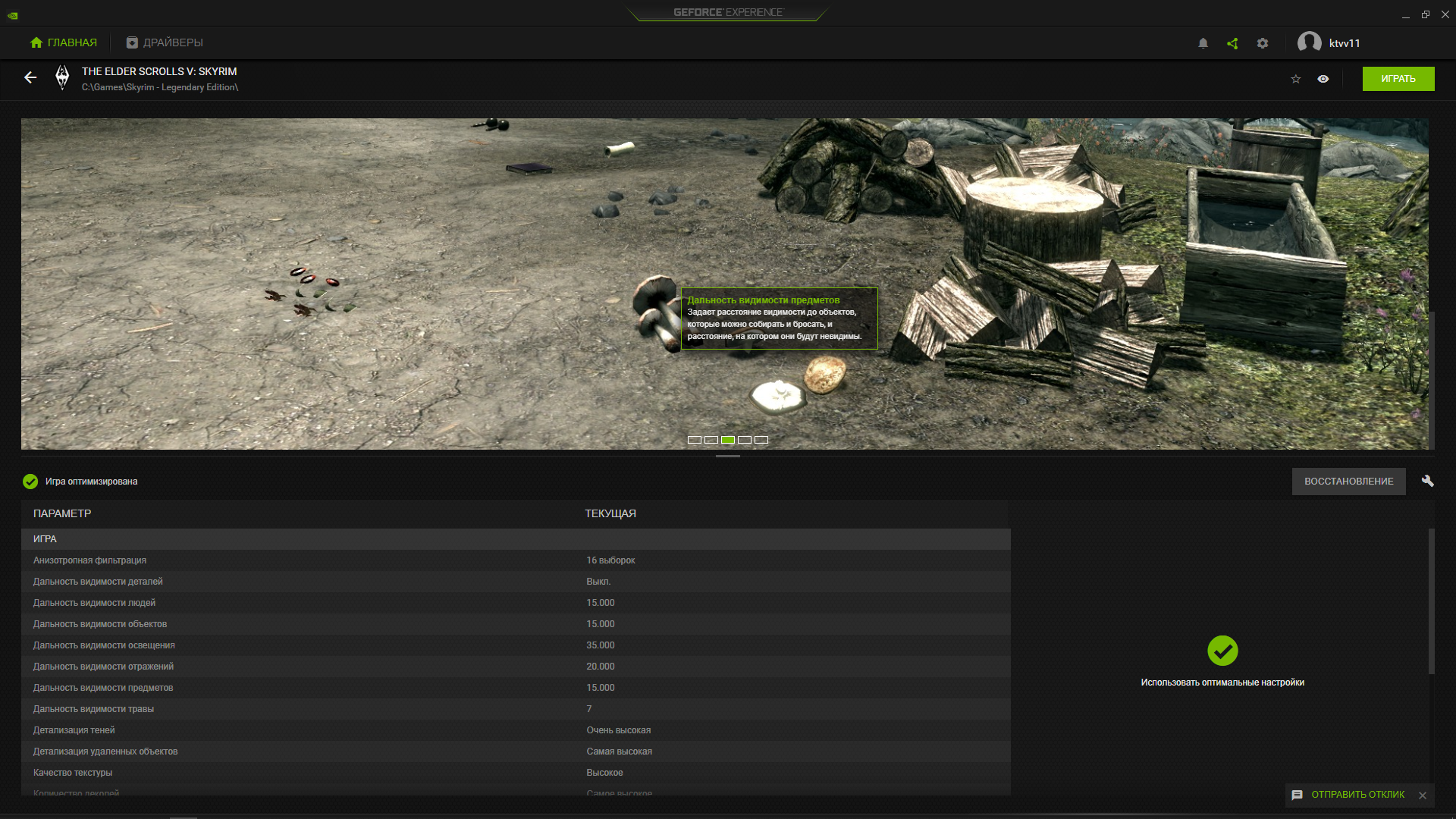Open the notifications bell
This screenshot has height=819, width=1456.
[x=1203, y=43]
